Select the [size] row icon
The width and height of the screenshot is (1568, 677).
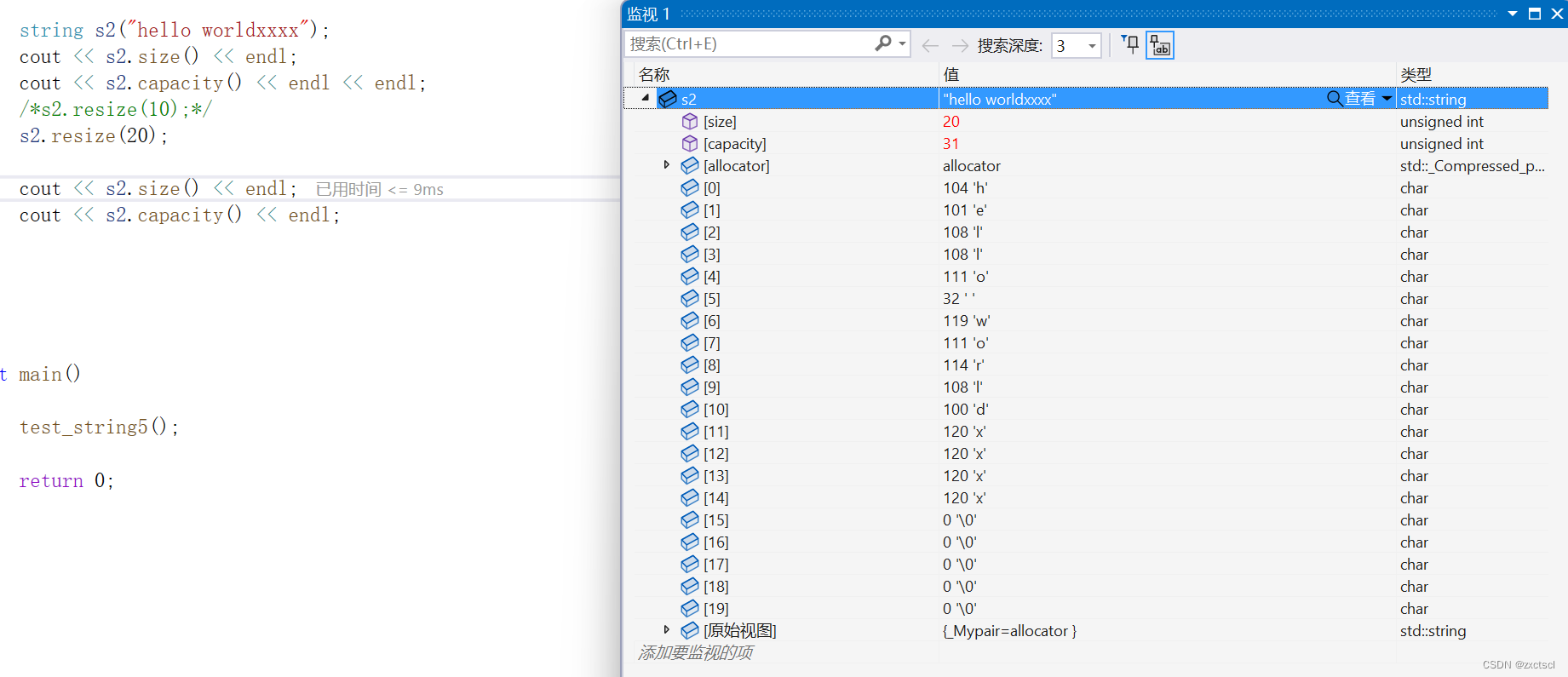point(690,121)
